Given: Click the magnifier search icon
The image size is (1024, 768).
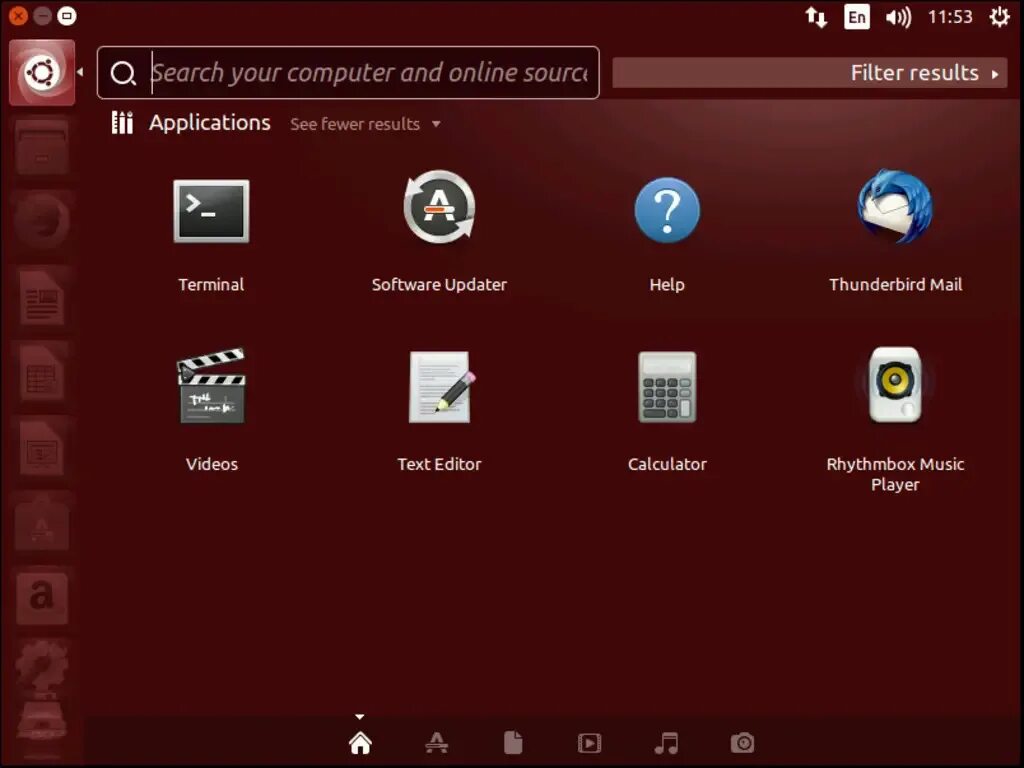Looking at the screenshot, I should [x=123, y=73].
